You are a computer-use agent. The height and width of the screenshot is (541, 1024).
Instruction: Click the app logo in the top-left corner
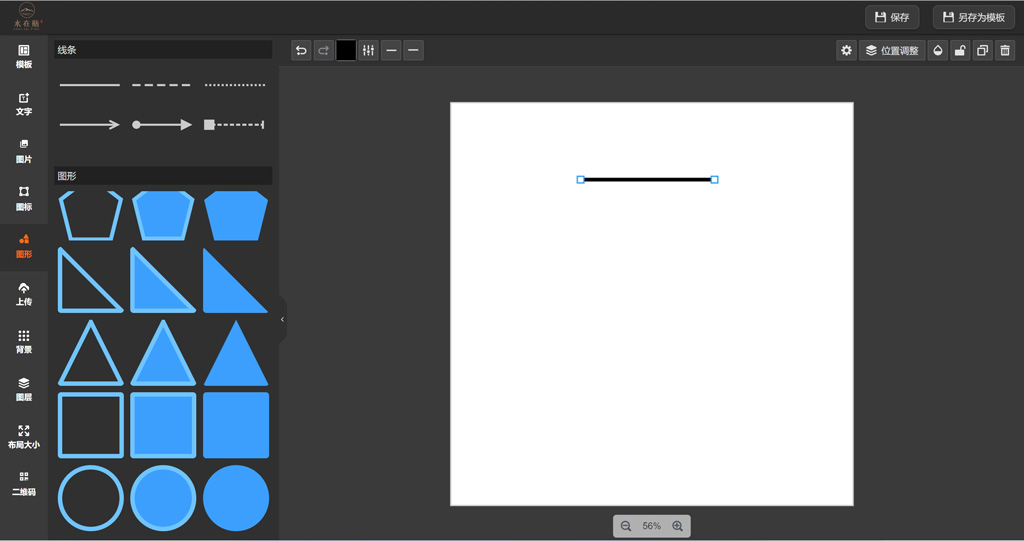pos(27,16)
